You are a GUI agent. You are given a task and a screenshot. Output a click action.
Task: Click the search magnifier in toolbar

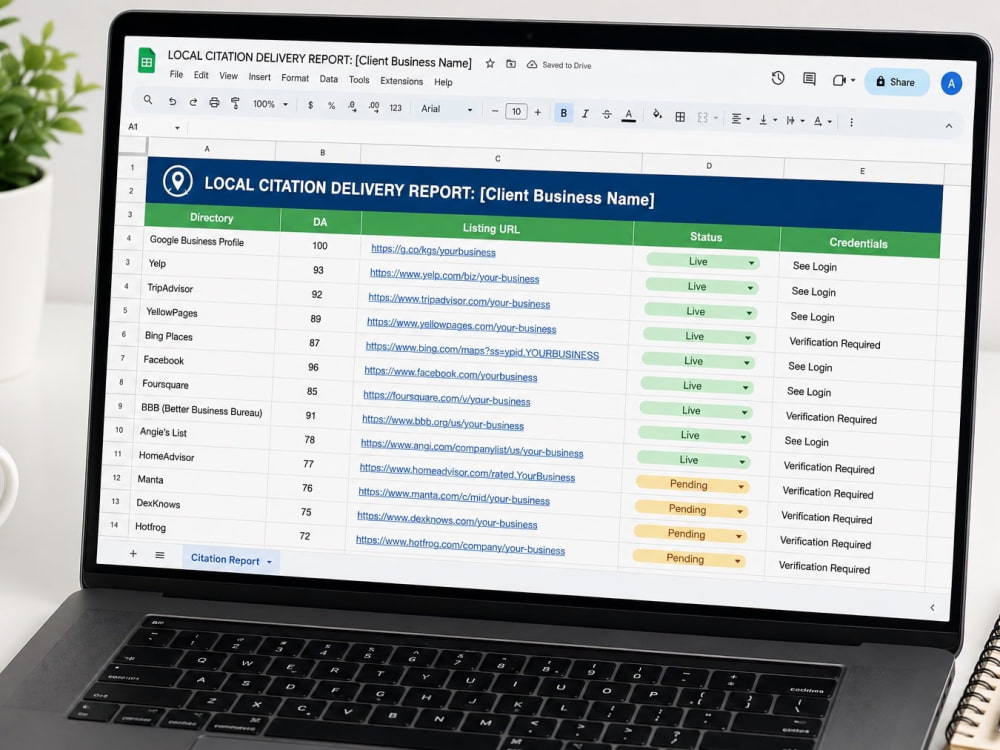click(x=148, y=100)
